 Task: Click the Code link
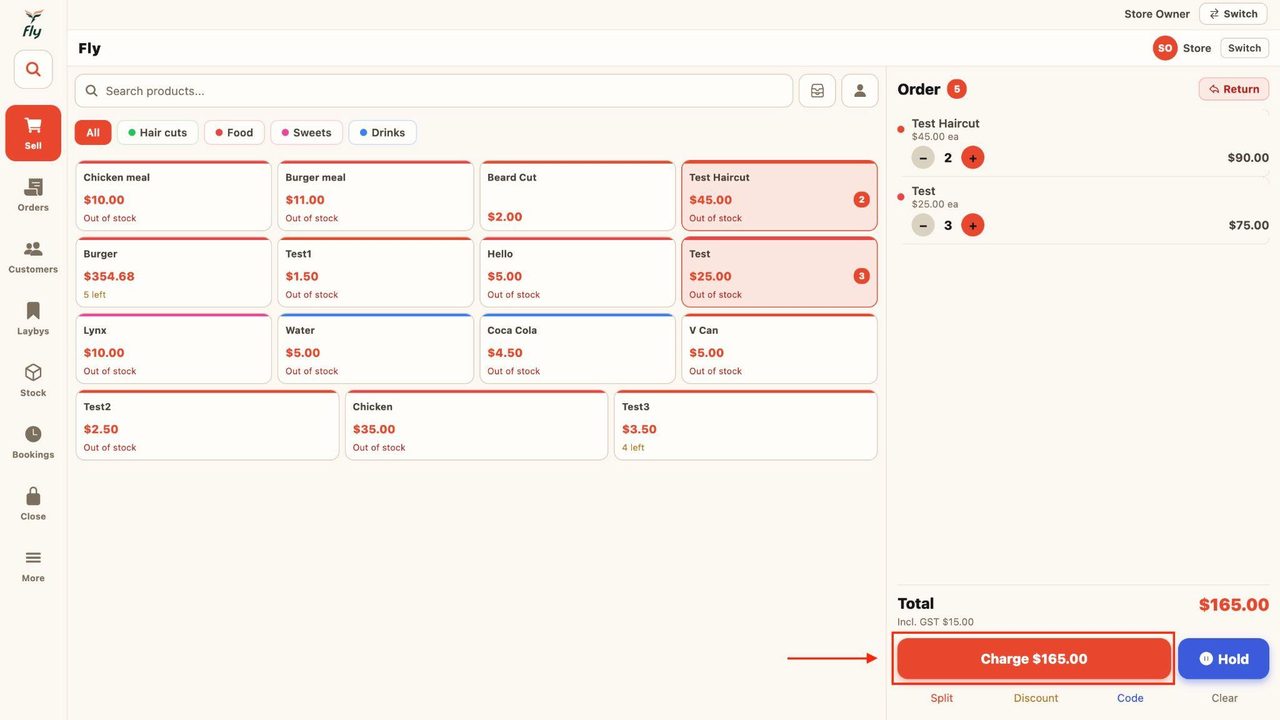[x=1130, y=698]
